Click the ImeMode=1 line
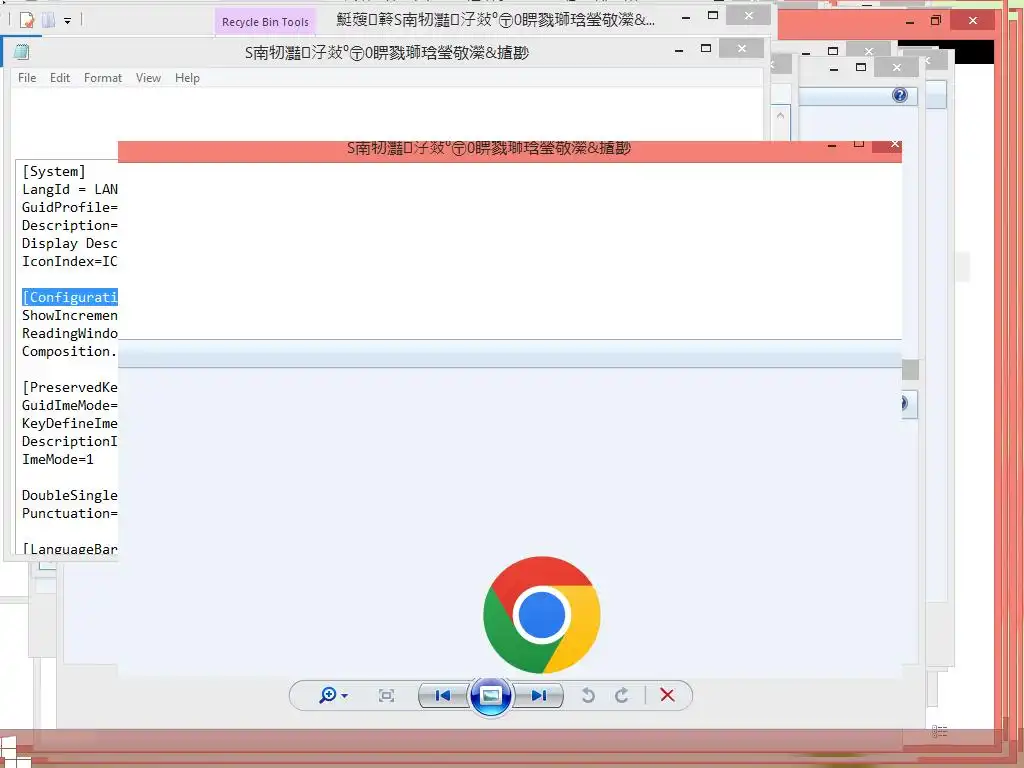The width and height of the screenshot is (1024, 768). tap(57, 459)
